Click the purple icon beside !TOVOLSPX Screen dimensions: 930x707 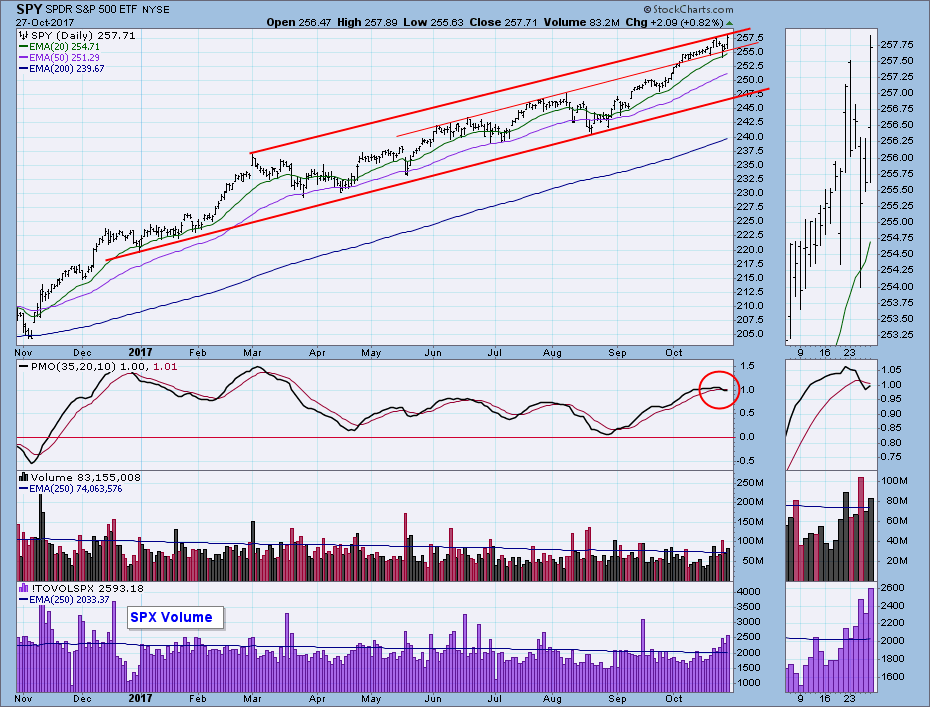click(24, 588)
